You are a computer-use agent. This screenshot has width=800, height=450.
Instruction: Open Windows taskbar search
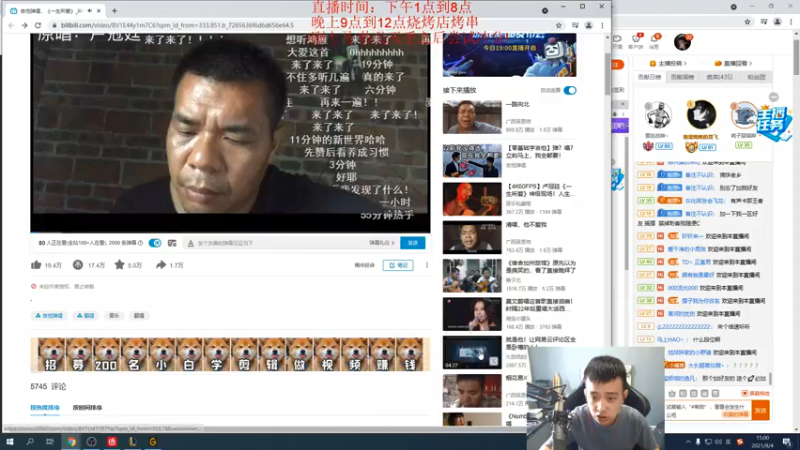[x=30, y=441]
